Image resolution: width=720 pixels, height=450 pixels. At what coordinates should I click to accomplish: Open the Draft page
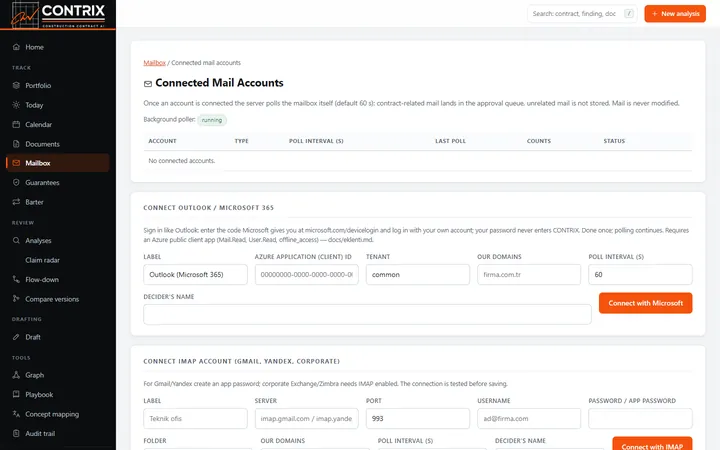point(58,337)
